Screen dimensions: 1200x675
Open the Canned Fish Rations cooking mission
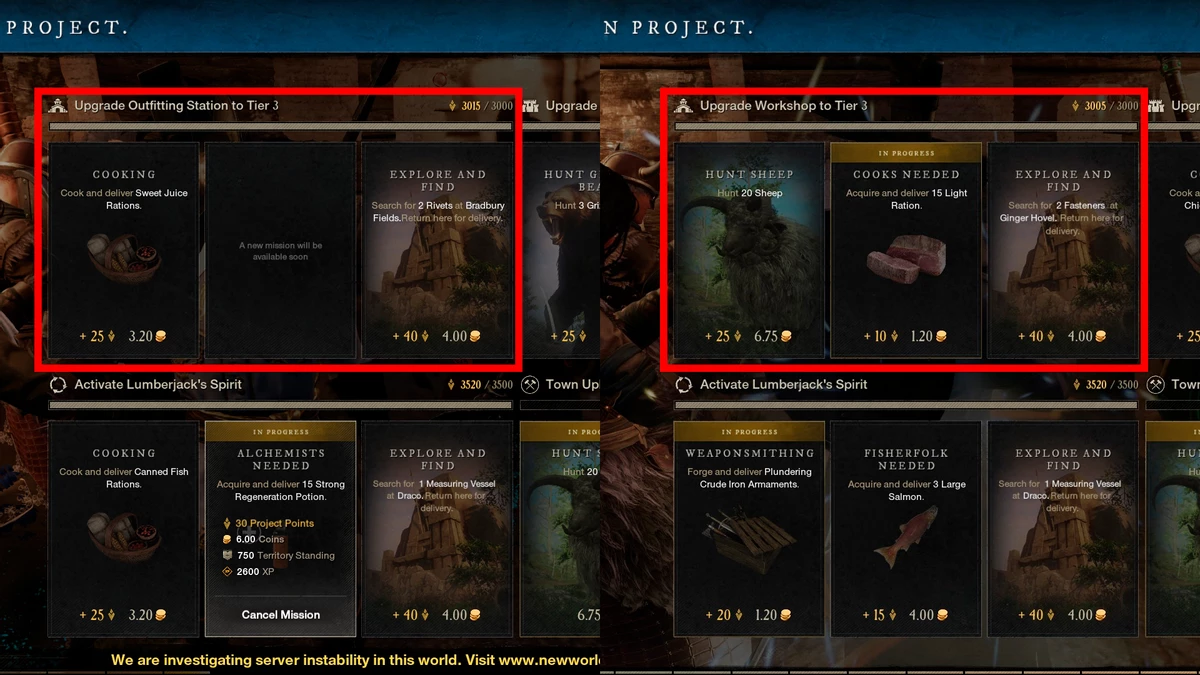124,529
